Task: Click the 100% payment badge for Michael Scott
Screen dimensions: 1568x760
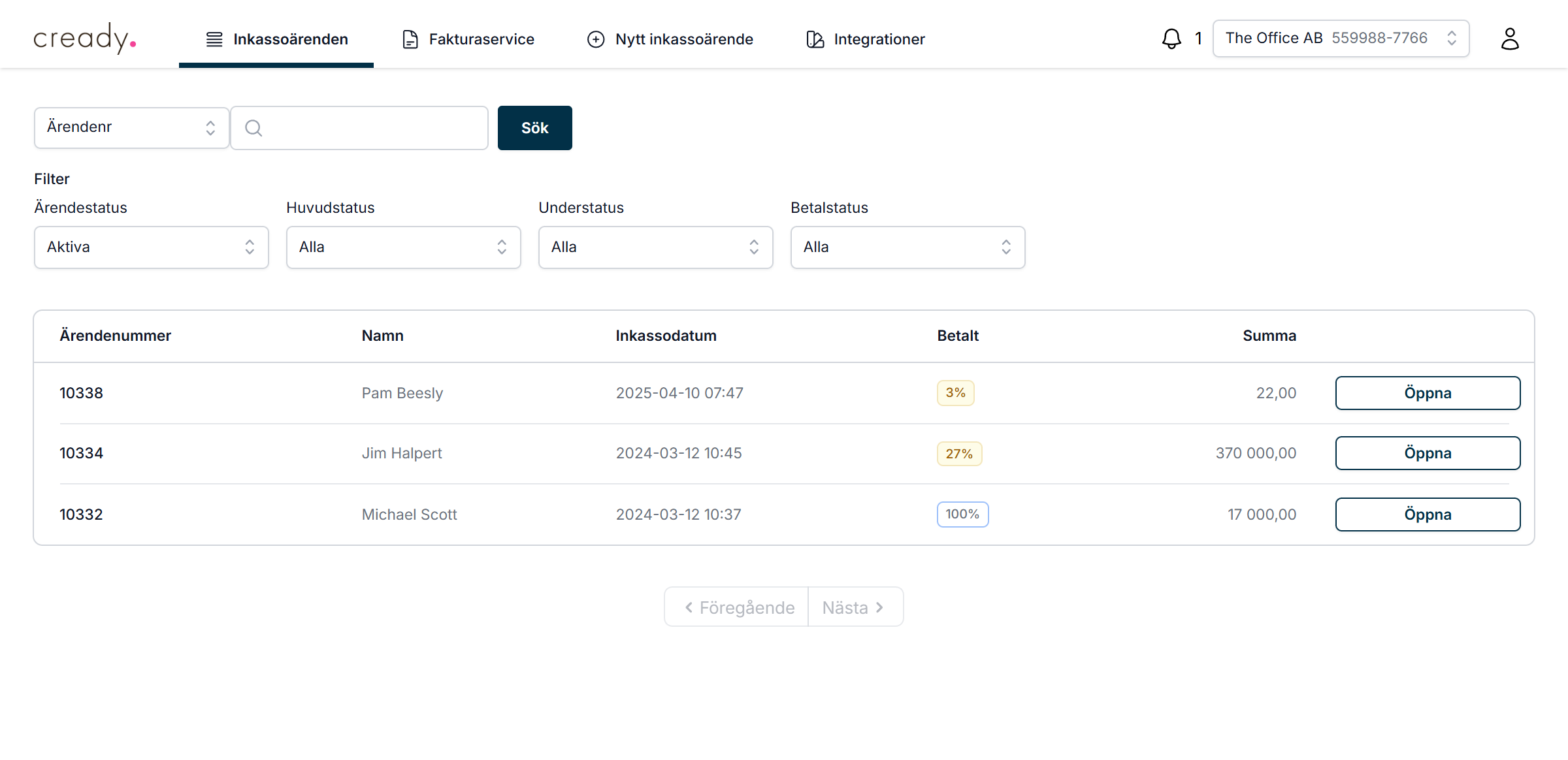Action: pos(962,514)
